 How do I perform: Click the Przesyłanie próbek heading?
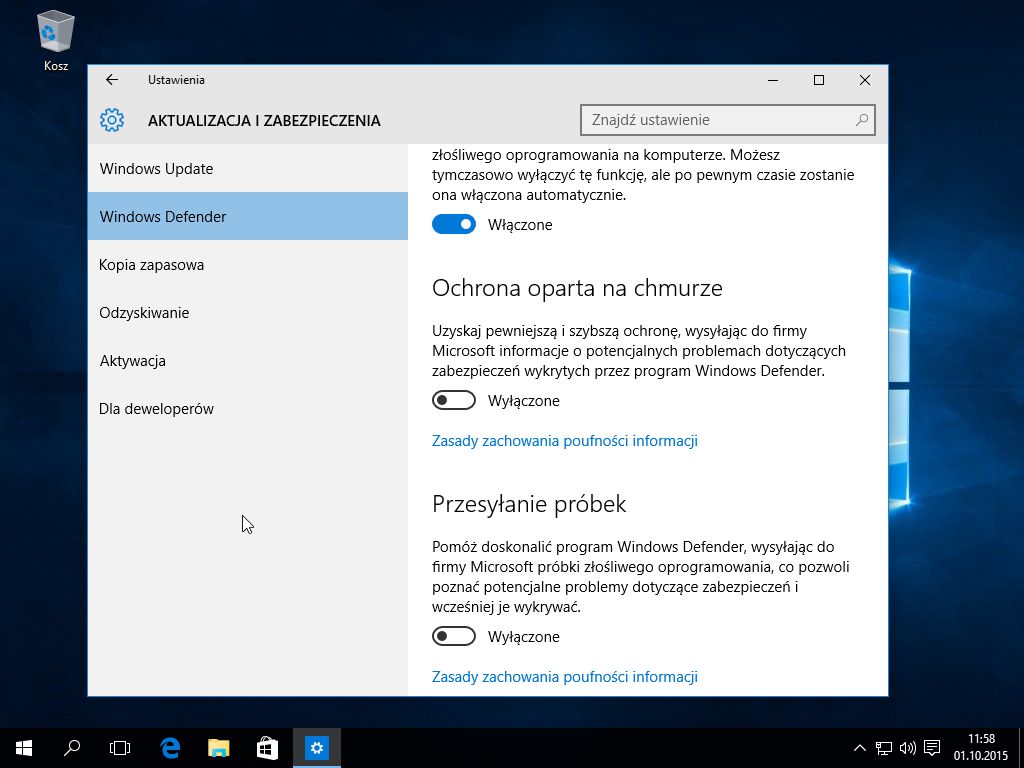point(529,504)
